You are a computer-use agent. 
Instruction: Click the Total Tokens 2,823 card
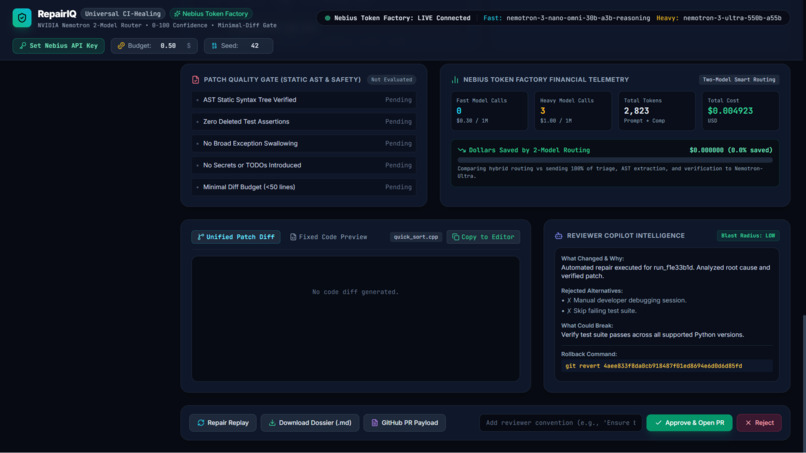tap(656, 111)
